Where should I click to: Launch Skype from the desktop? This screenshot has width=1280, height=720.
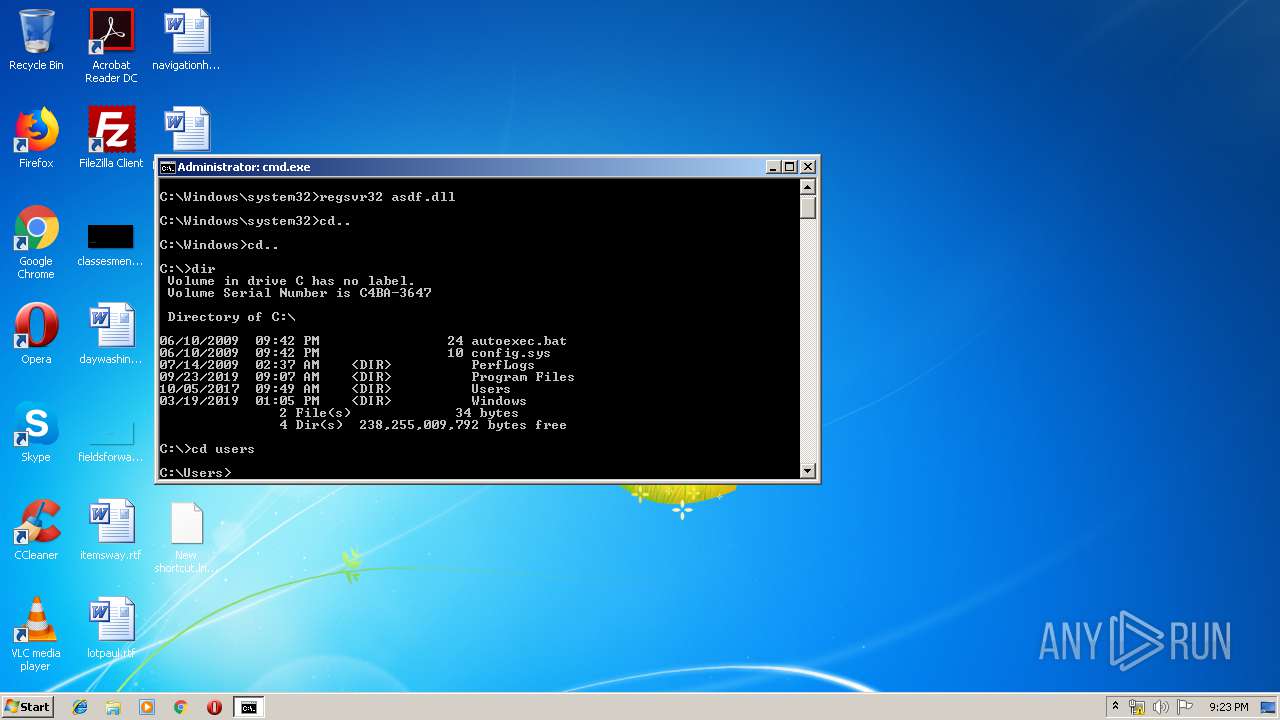(x=36, y=432)
